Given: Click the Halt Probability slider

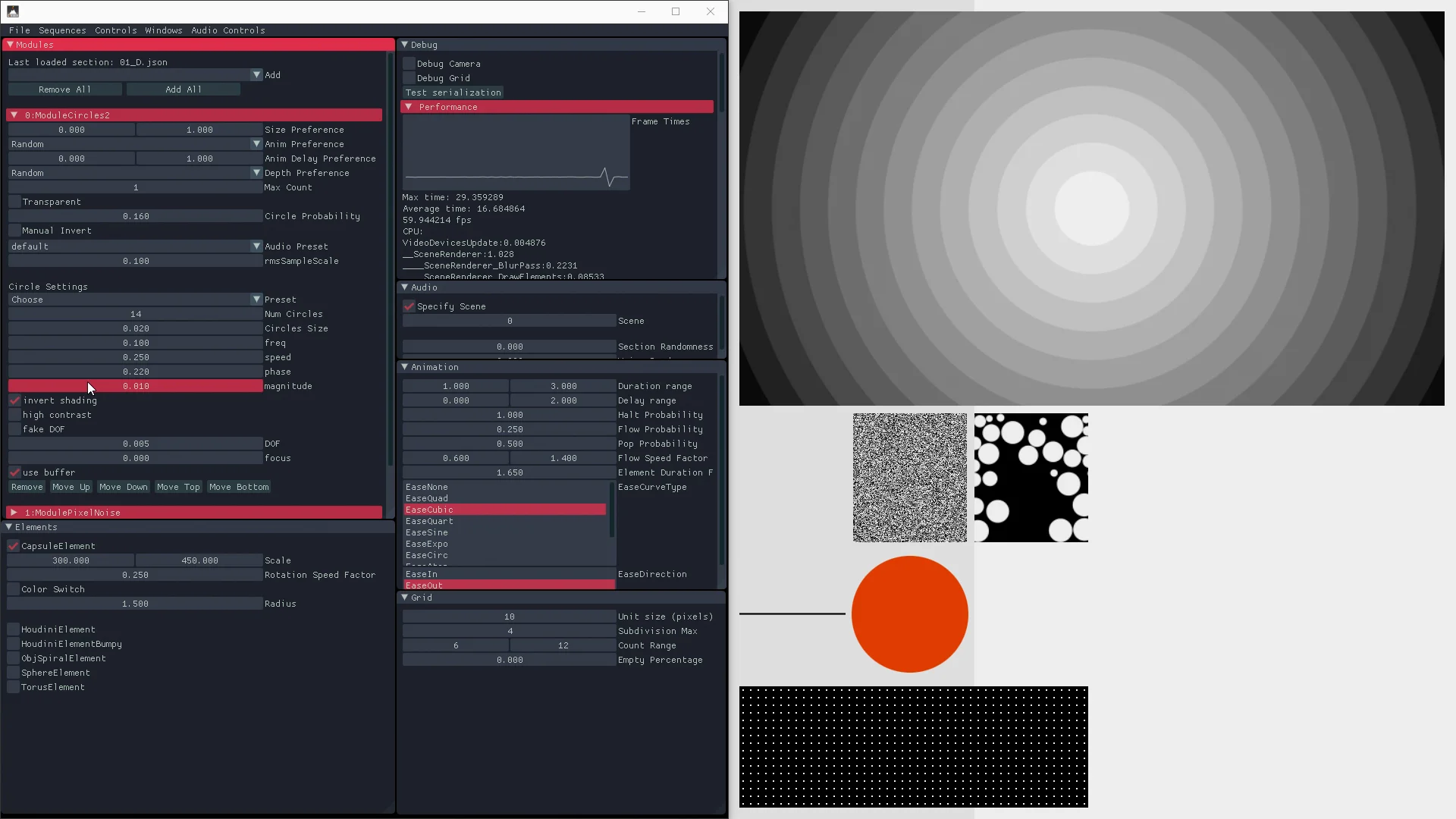Looking at the screenshot, I should pyautogui.click(x=509, y=415).
